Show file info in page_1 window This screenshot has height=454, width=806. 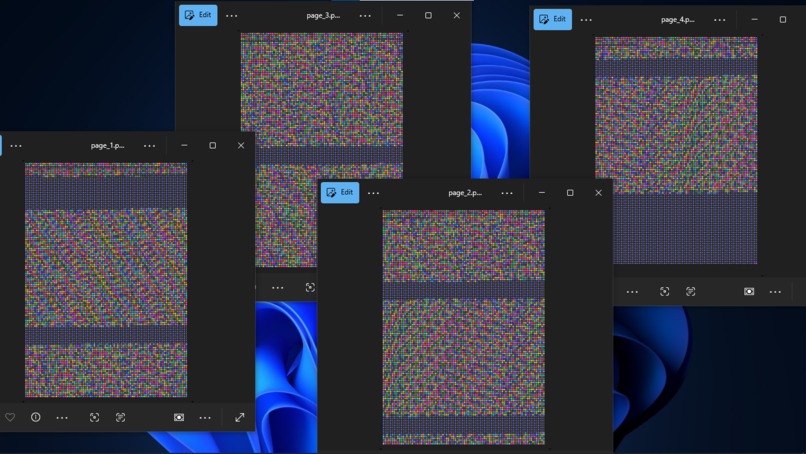(35, 417)
